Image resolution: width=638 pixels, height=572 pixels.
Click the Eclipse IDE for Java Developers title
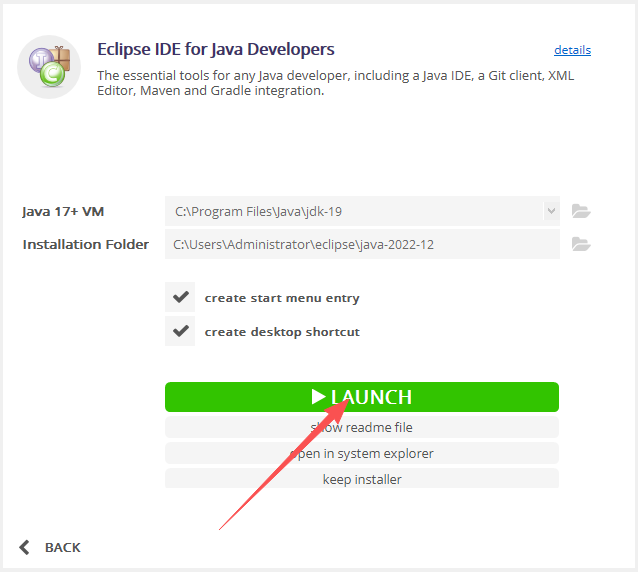tap(216, 49)
